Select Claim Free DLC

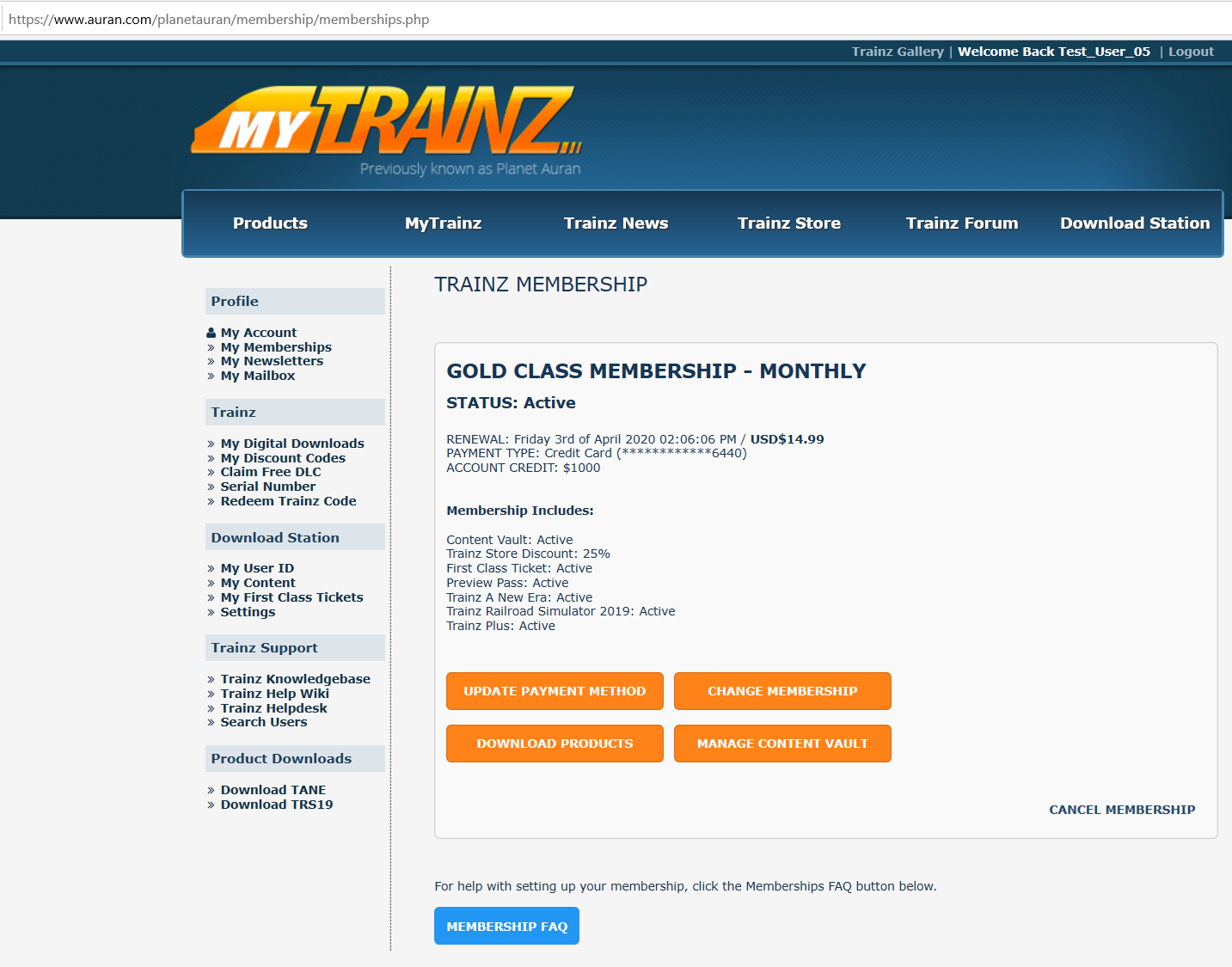click(271, 472)
